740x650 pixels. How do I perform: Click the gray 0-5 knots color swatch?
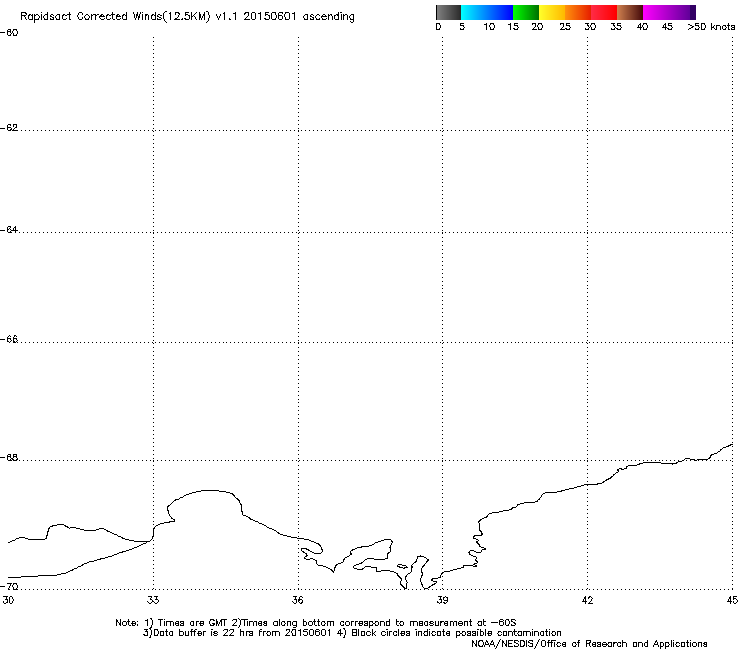448,12
